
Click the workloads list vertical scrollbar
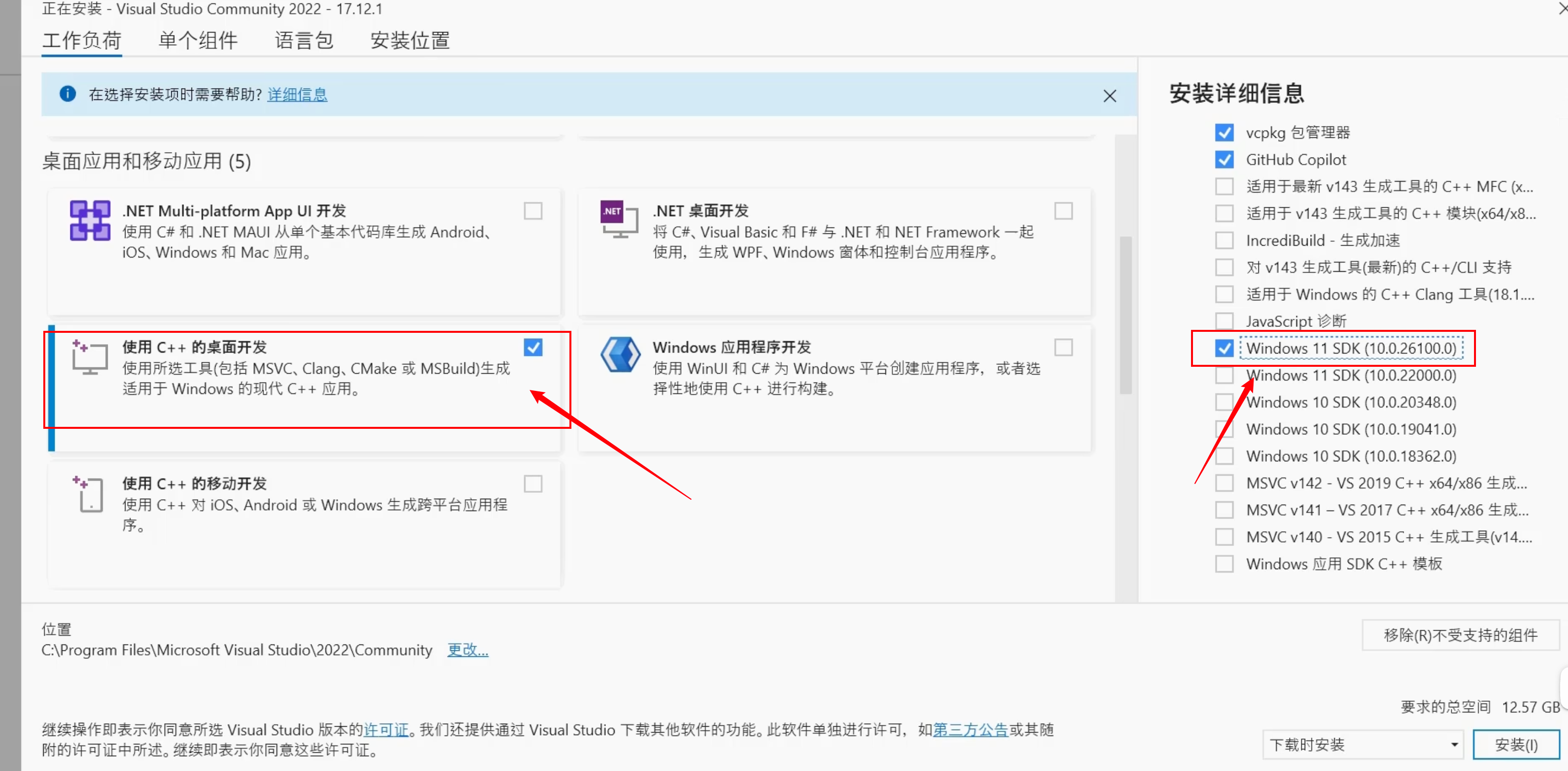pos(1126,316)
